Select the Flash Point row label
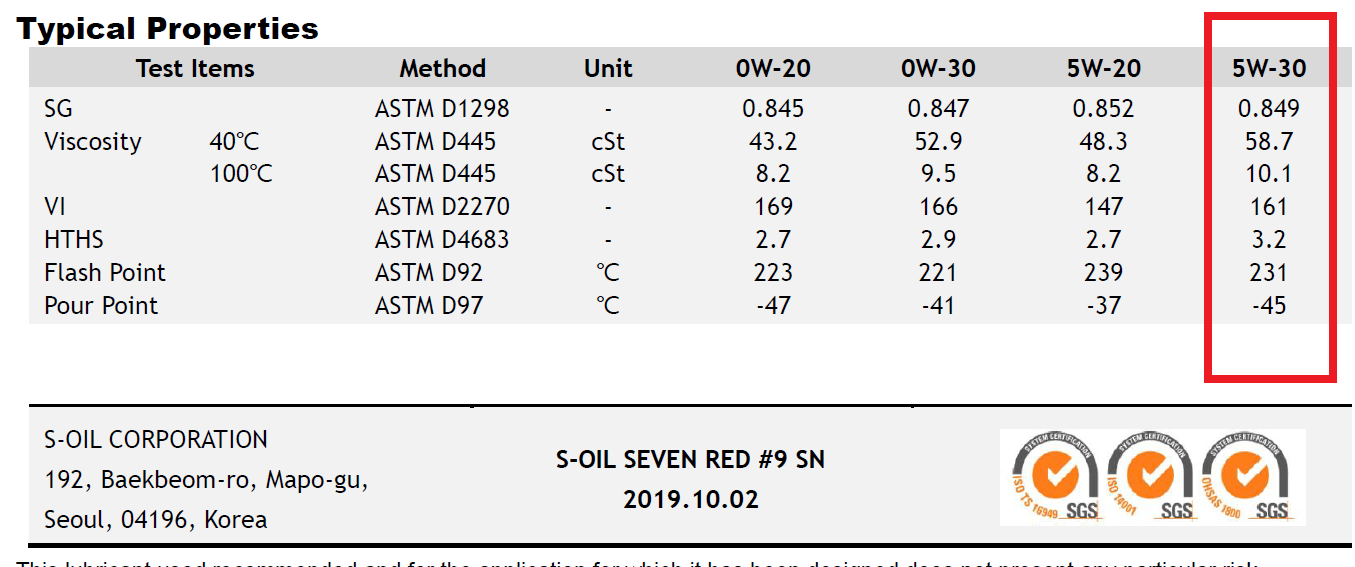 [x=105, y=272]
